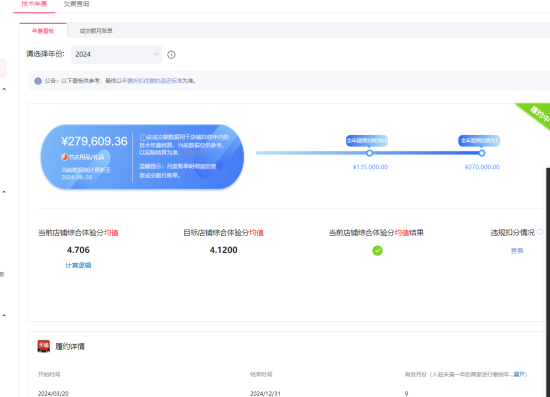Collapse the bottom sidebar chevron
This screenshot has width=550, height=397.
[4, 315]
